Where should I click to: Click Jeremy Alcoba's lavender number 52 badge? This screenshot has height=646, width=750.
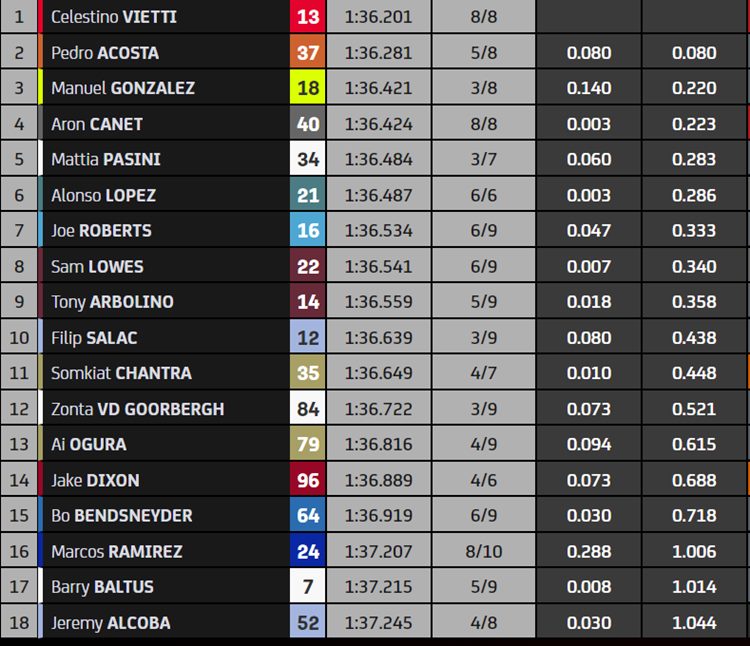point(308,622)
